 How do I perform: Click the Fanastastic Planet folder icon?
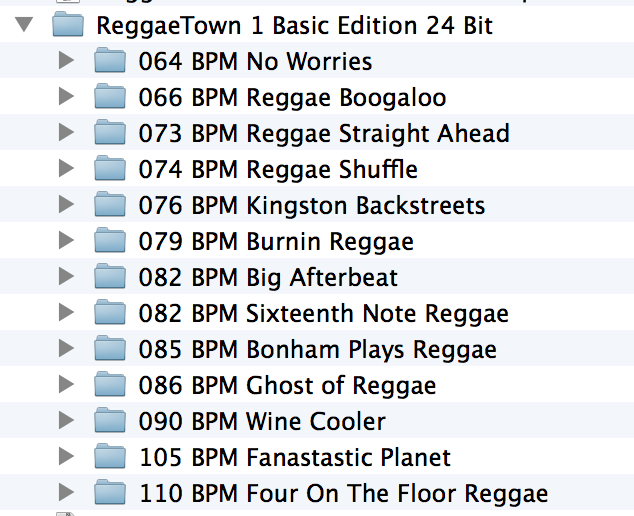pyautogui.click(x=109, y=458)
